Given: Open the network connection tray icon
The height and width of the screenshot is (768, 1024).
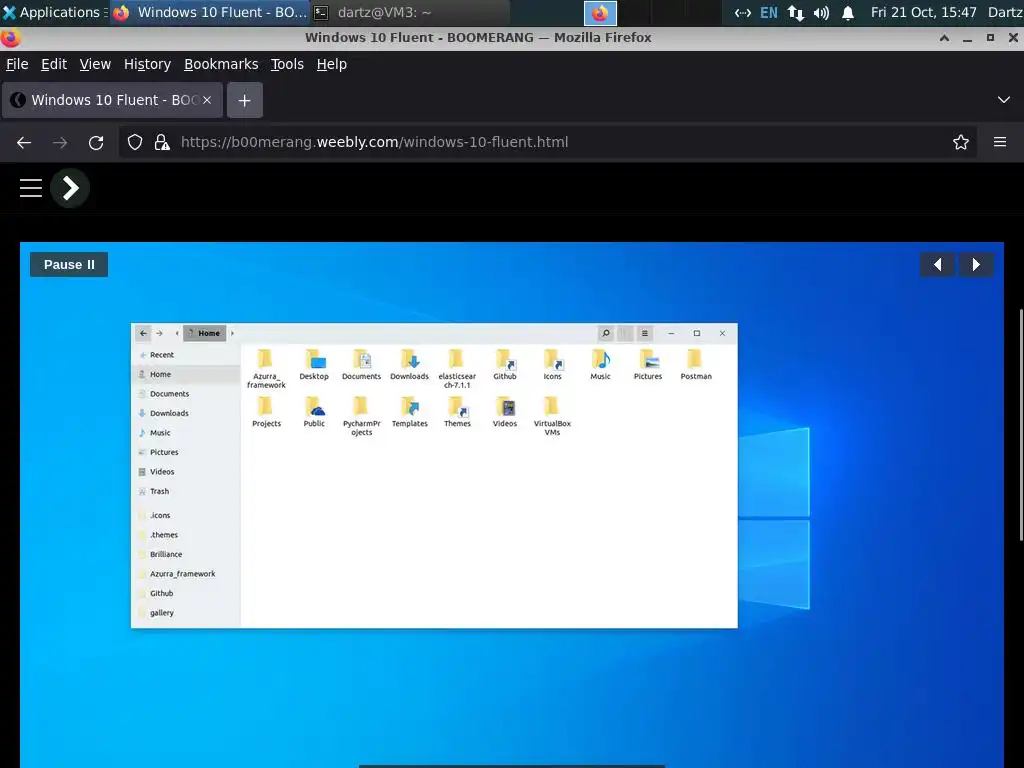Looking at the screenshot, I should [x=795, y=12].
